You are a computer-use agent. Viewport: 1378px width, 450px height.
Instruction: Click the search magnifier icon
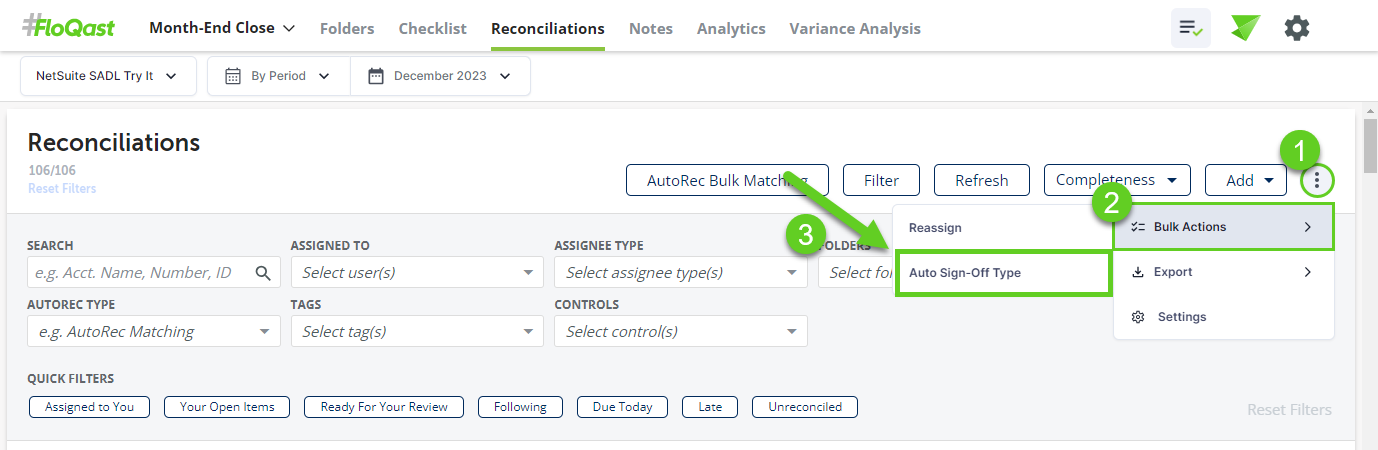tap(264, 273)
